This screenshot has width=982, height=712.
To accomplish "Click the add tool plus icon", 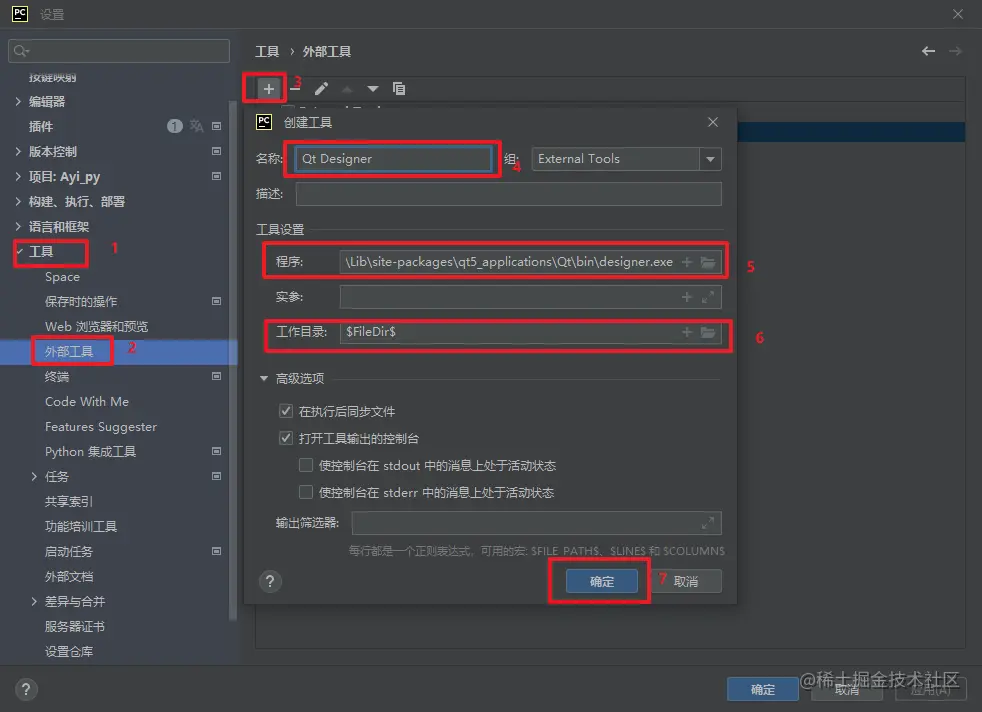I will pyautogui.click(x=269, y=89).
